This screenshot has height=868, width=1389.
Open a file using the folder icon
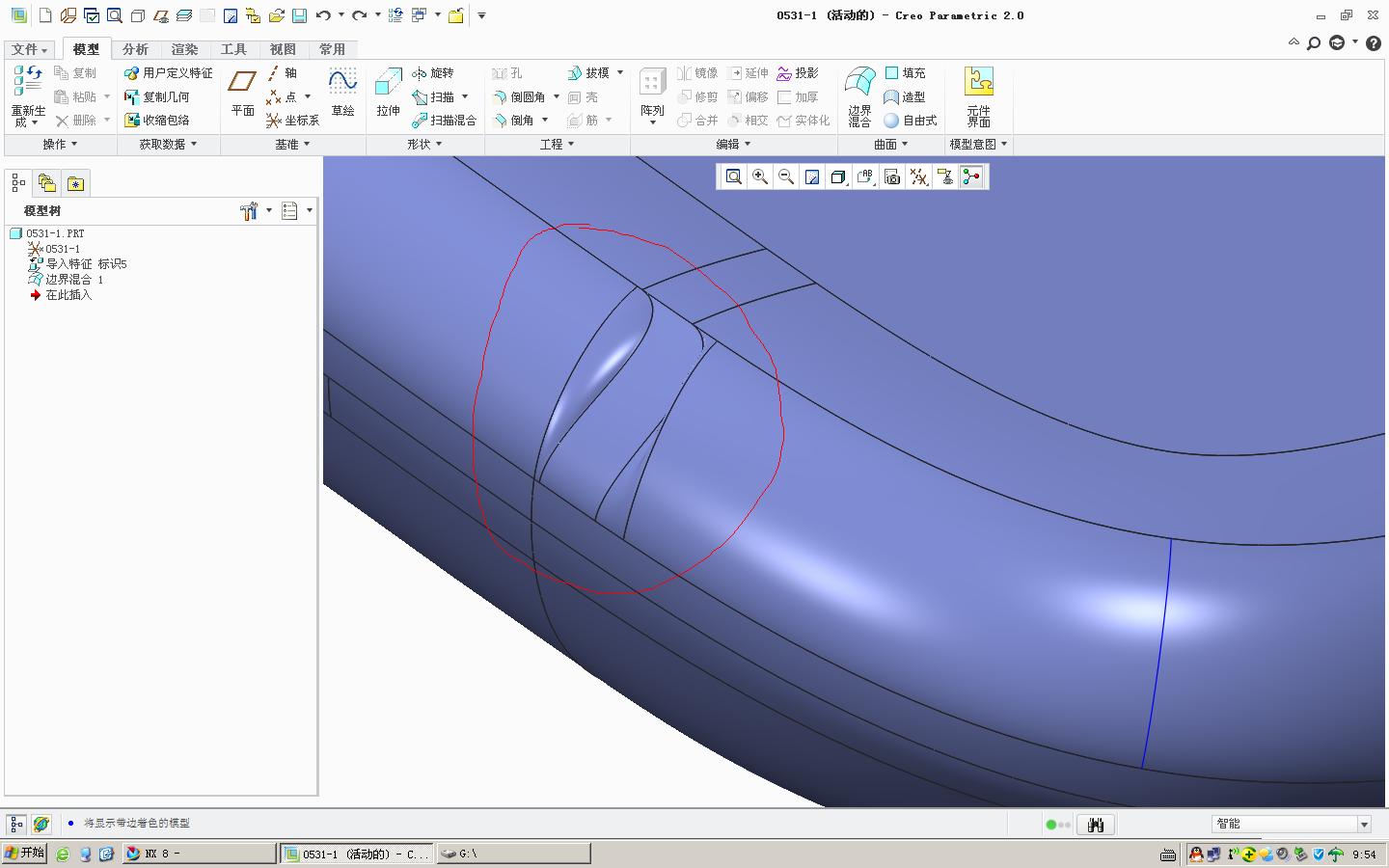point(276,15)
